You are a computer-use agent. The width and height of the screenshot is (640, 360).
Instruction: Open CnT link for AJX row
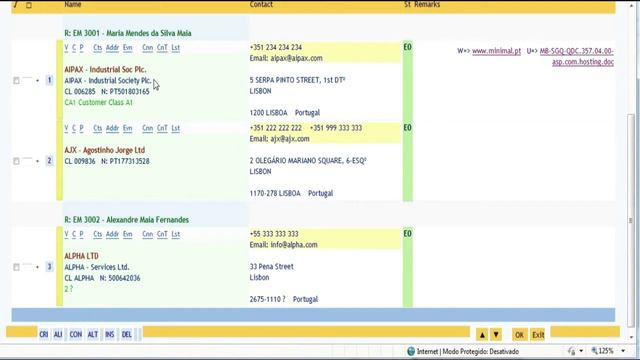click(x=162, y=129)
